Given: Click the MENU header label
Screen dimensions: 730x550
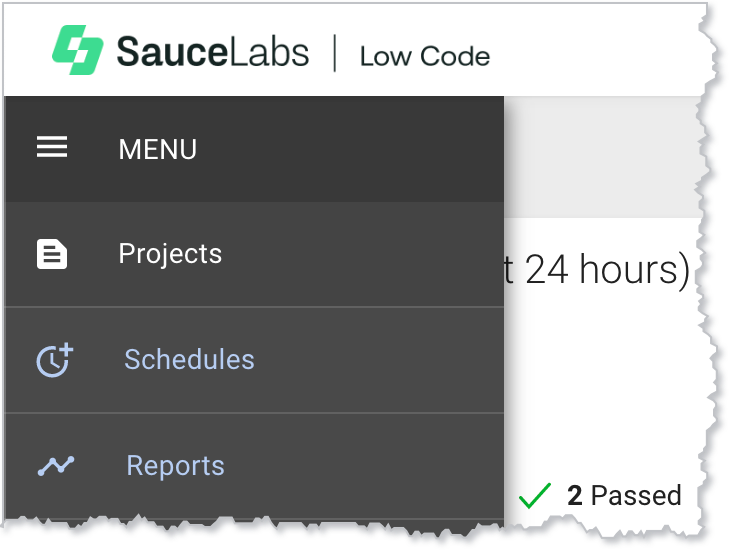Looking at the screenshot, I should [157, 149].
